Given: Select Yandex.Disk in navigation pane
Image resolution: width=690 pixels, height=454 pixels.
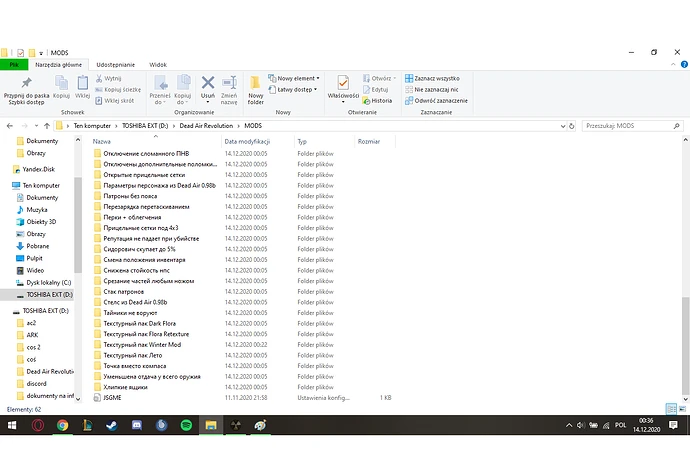Looking at the screenshot, I should (x=39, y=169).
